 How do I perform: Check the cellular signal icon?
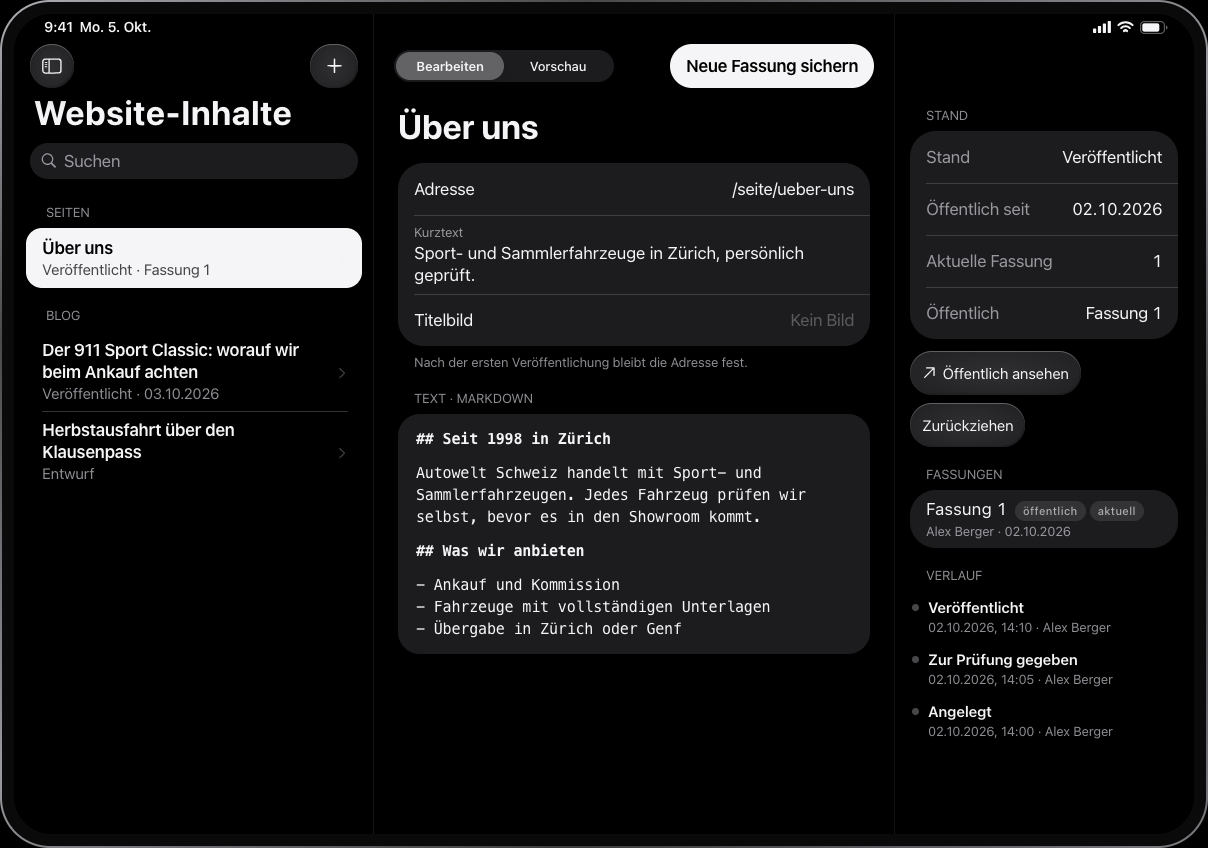pos(1101,27)
